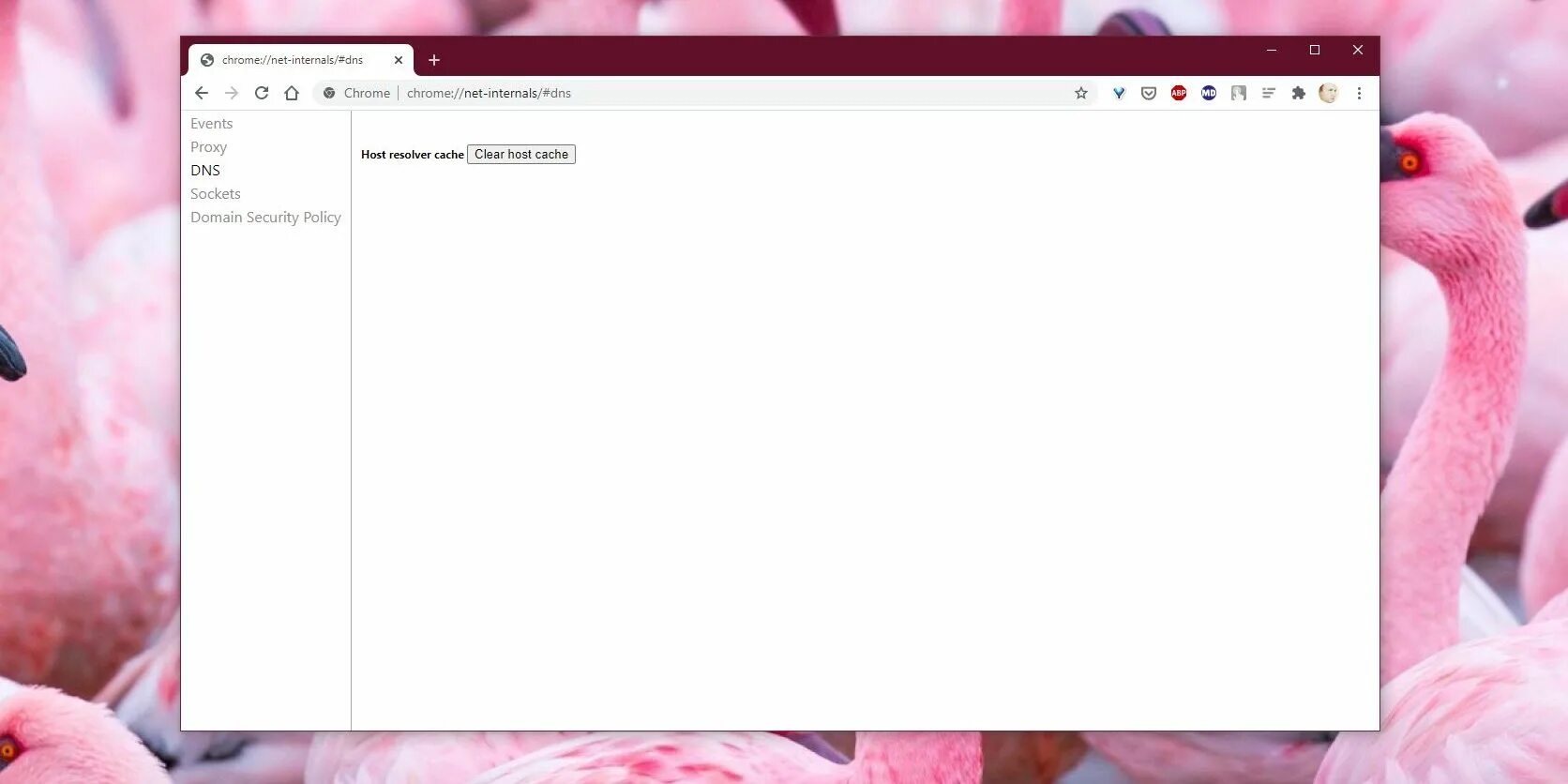Open the MD extension icon
Viewport: 1568px width, 784px height.
[x=1209, y=93]
